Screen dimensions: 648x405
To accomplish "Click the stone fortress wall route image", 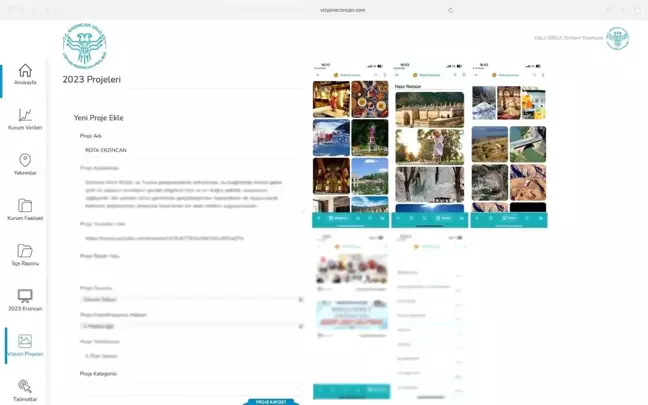I will [x=430, y=110].
